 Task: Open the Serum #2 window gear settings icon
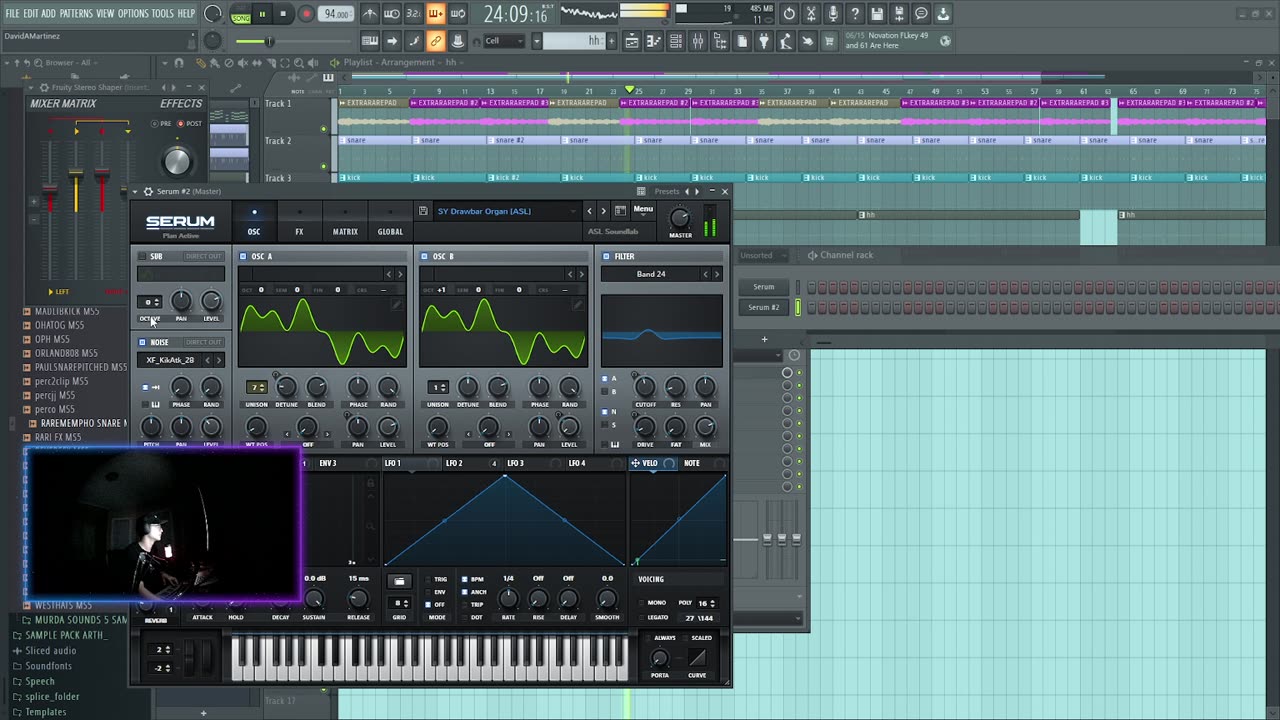click(x=148, y=191)
